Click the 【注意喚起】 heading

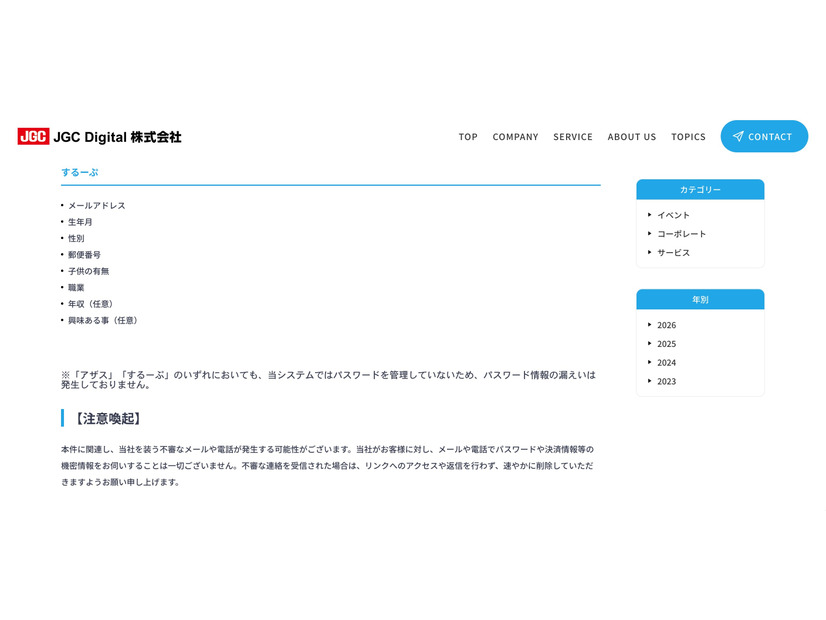(107, 419)
